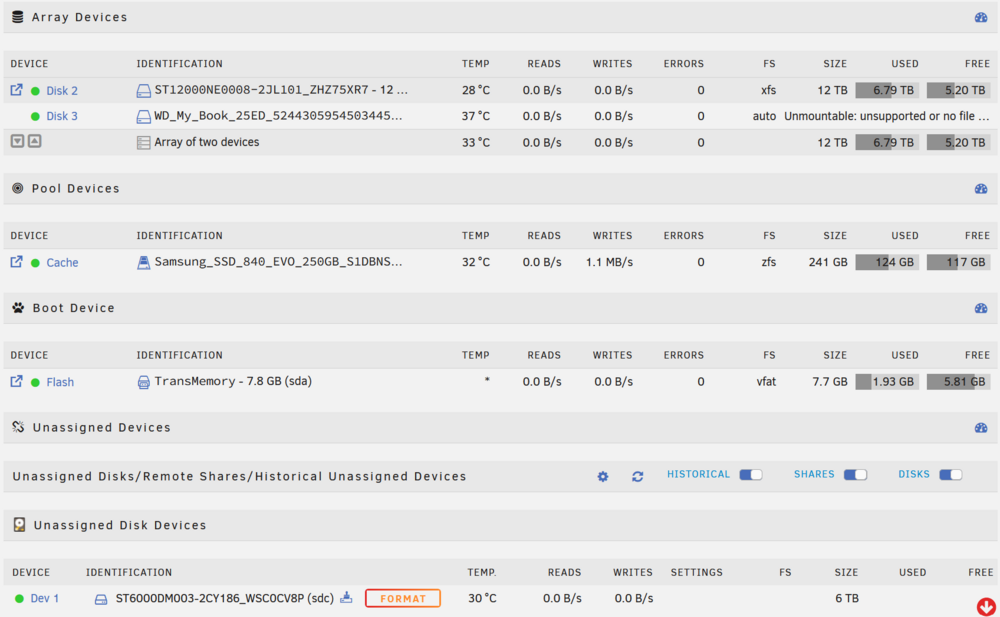The height and width of the screenshot is (617, 1000).
Task: Click Unassigned Disk Devices hard drive icon
Action: (19, 524)
